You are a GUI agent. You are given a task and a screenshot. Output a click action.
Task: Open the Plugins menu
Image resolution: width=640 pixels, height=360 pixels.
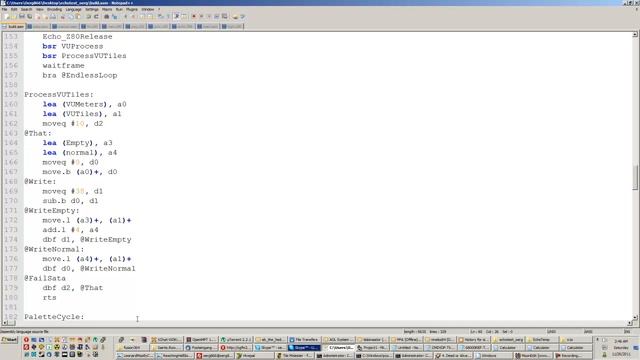(x=132, y=9)
